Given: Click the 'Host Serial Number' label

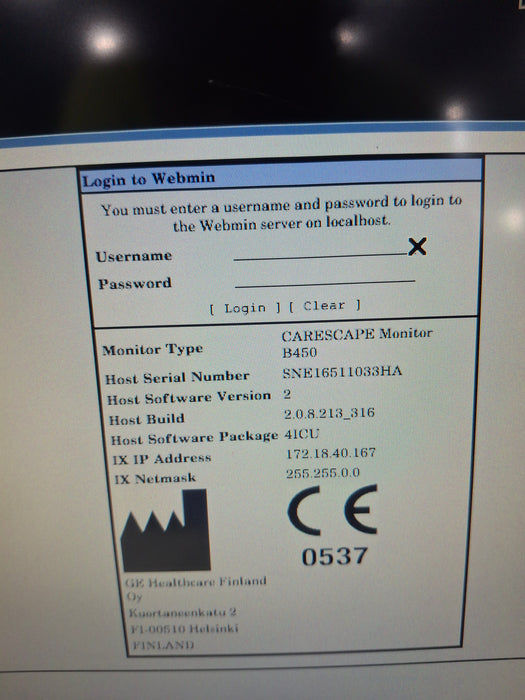Looking at the screenshot, I should (177, 378).
